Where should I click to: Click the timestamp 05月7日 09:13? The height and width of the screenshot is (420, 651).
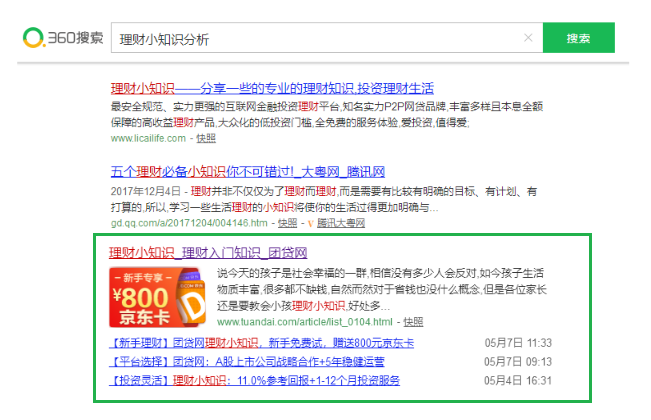(518, 362)
